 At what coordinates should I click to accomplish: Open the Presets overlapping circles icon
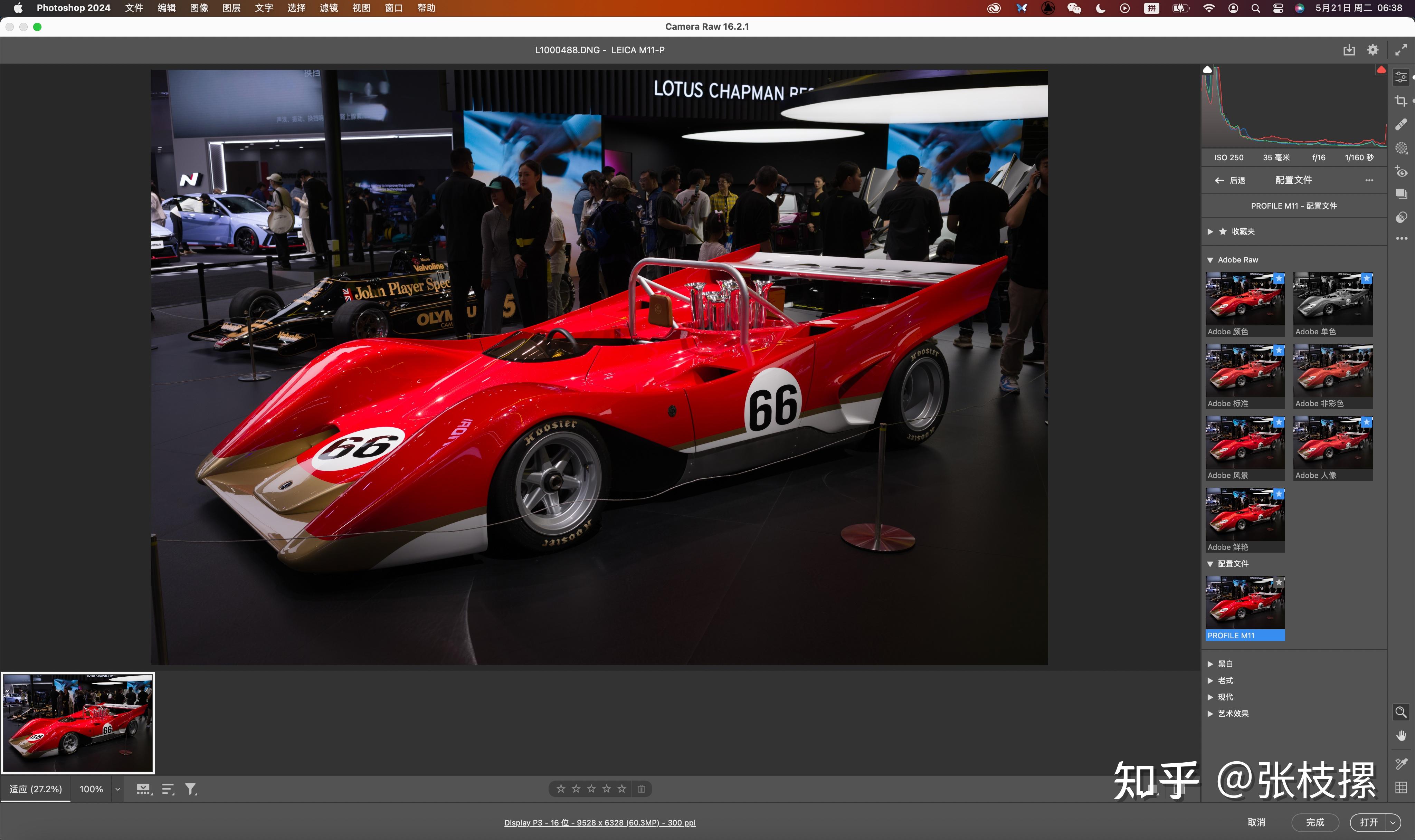point(1401,217)
